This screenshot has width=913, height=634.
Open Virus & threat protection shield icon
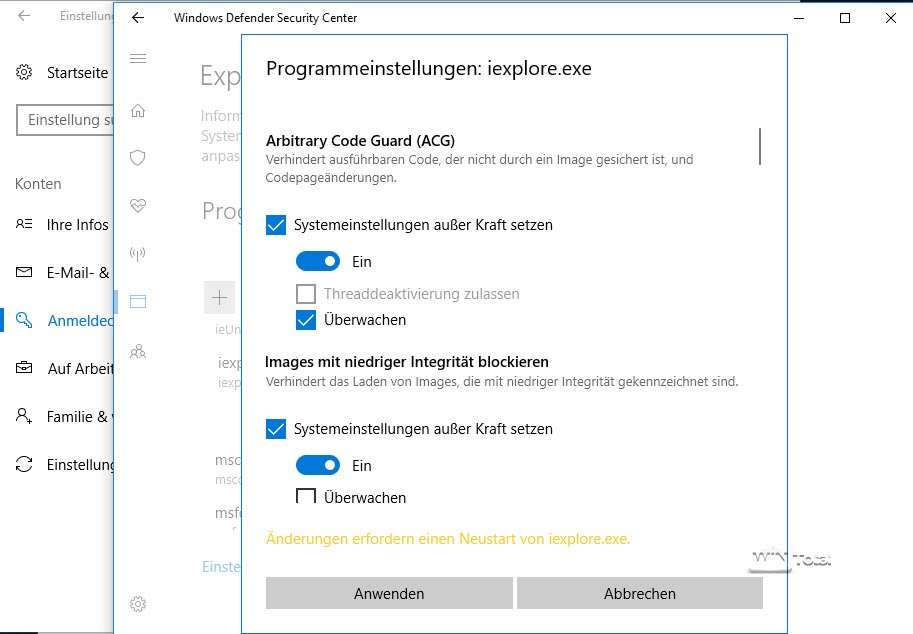[138, 158]
